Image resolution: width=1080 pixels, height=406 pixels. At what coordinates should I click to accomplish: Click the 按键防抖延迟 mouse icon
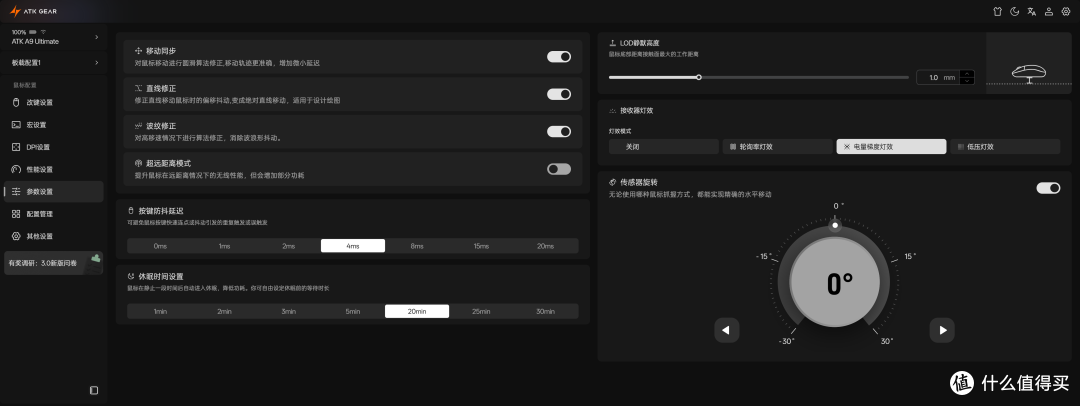click(131, 211)
